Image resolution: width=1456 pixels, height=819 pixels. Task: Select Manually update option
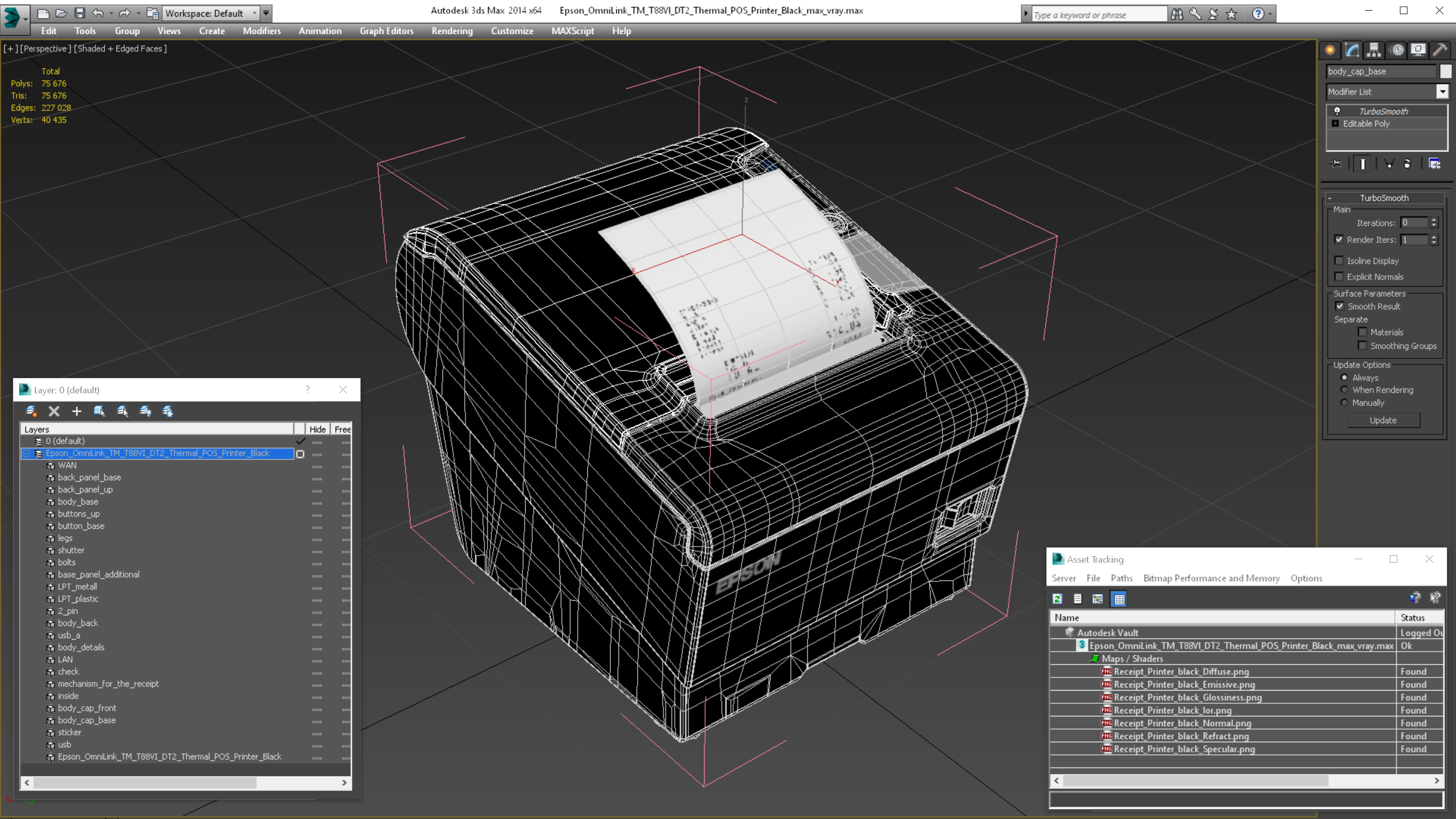pyautogui.click(x=1345, y=402)
